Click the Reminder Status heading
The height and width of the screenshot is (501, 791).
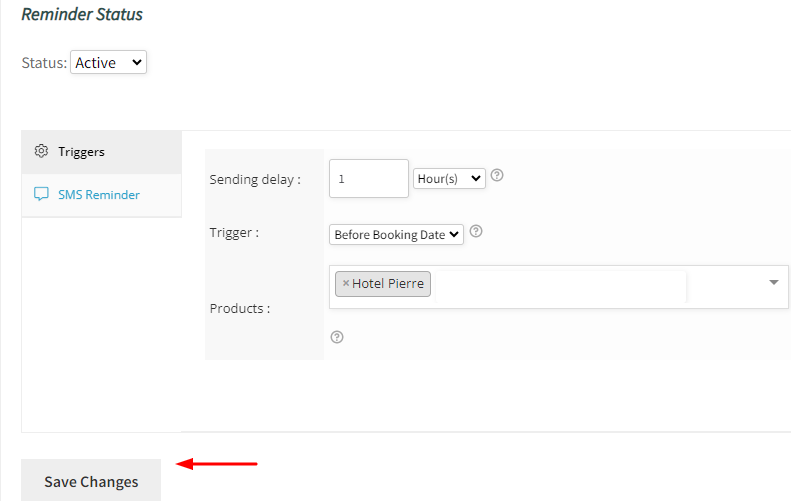tap(82, 14)
